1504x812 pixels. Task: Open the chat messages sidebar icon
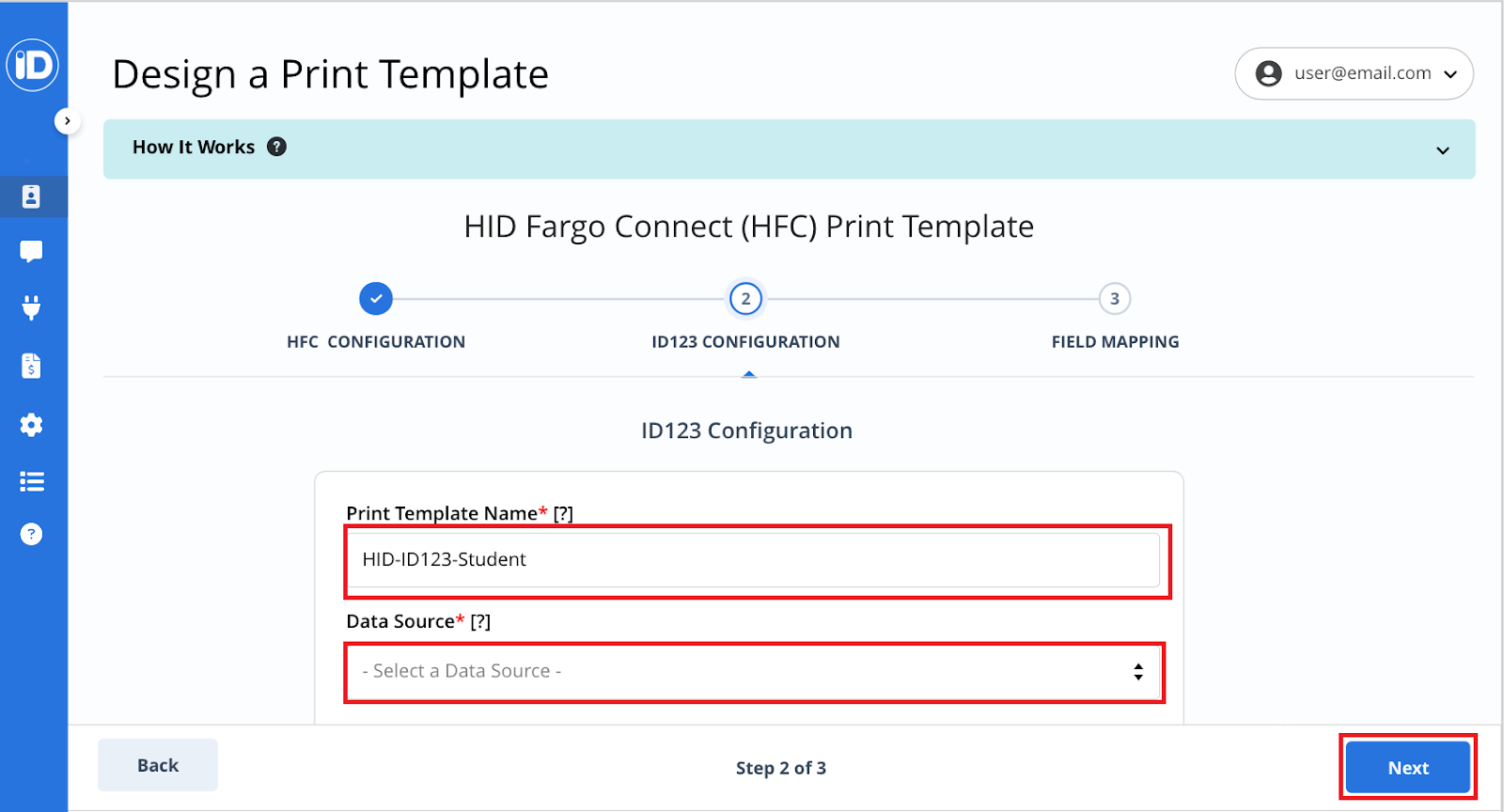click(31, 251)
